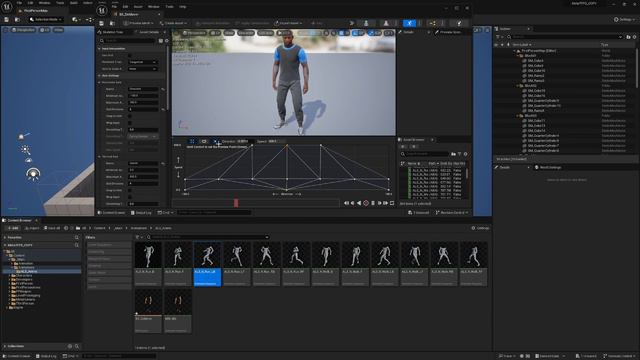This screenshot has height=360, width=640.
Task: Save the current level in main toolbar
Action: click(7, 19)
